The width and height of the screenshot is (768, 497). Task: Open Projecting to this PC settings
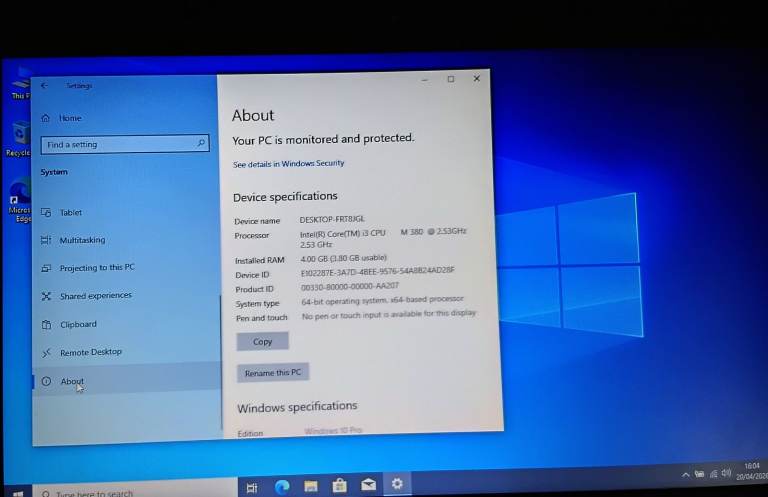point(96,268)
